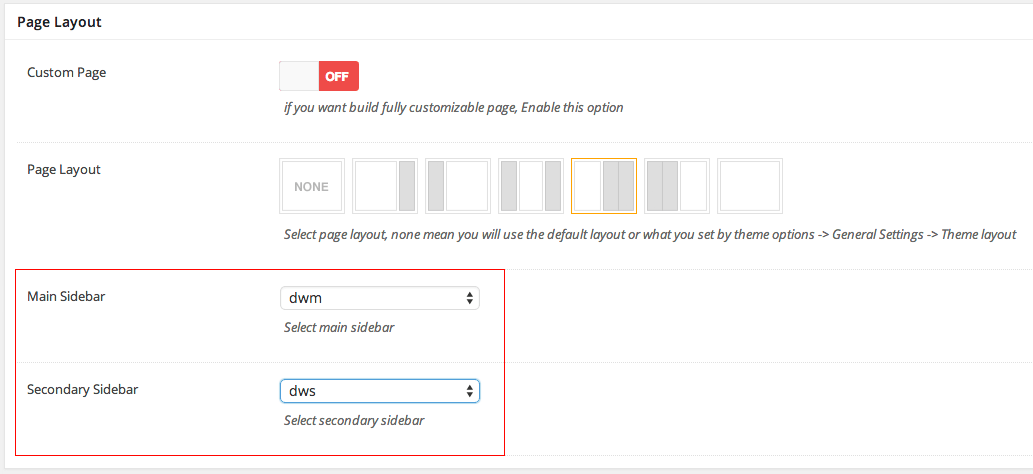This screenshot has width=1033, height=474.
Task: Select the NONE page layout option
Action: point(312,186)
